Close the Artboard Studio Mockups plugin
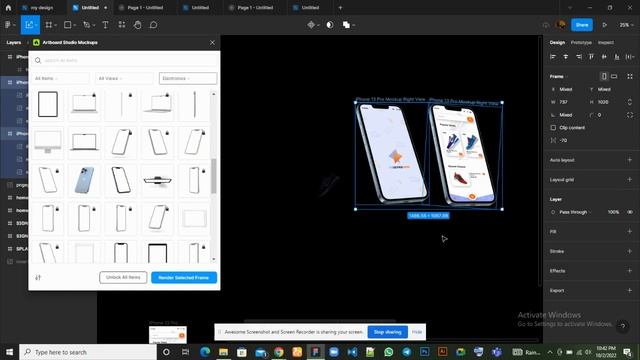 coord(212,42)
